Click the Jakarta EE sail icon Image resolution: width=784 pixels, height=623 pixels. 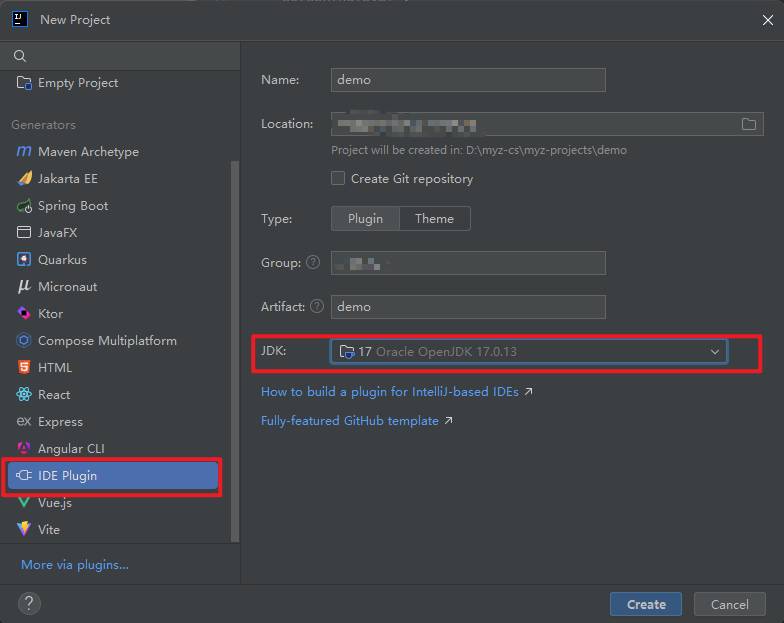24,178
